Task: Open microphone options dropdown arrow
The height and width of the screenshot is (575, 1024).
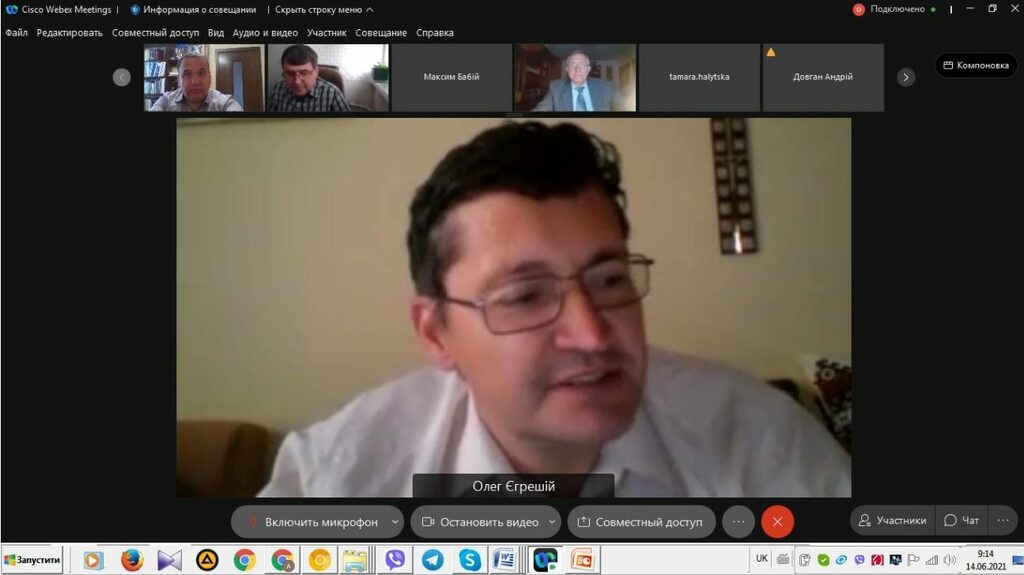Action: (396, 522)
